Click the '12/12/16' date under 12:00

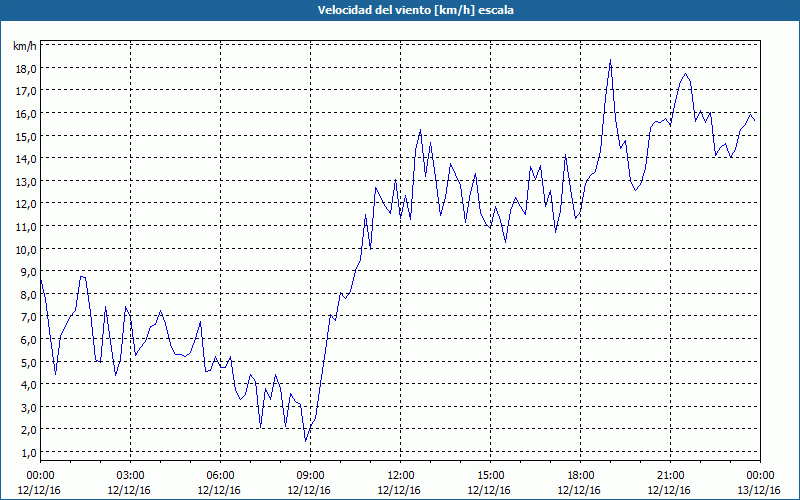(399, 490)
